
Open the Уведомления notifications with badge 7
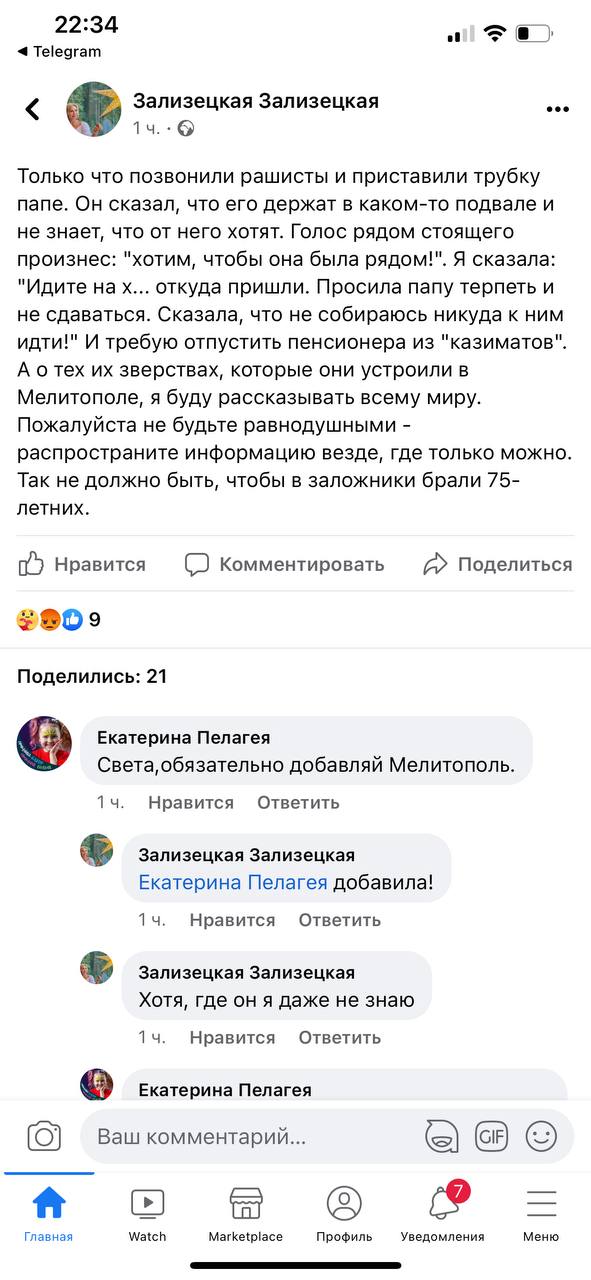tap(442, 1212)
